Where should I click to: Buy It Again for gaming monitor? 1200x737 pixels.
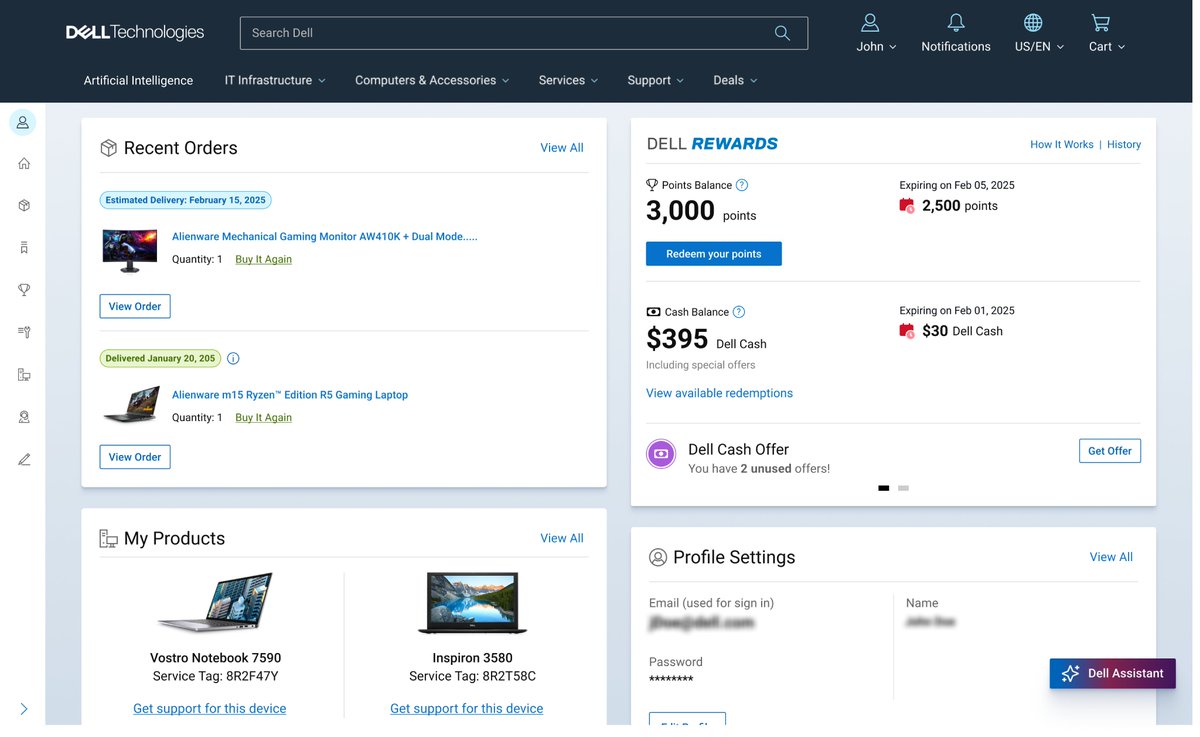264,259
